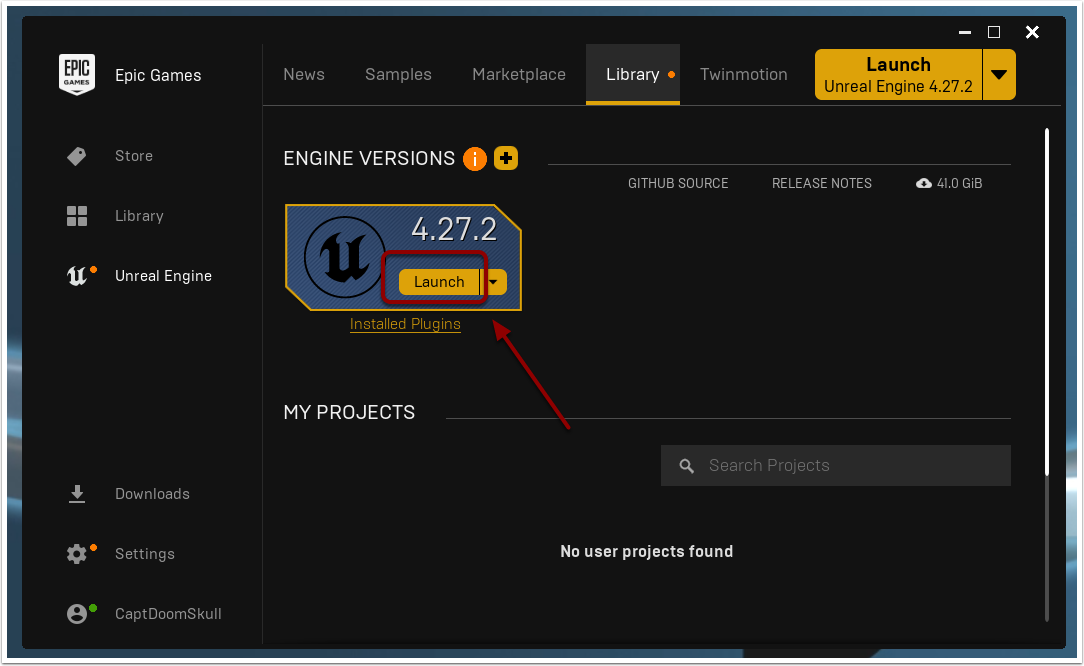This screenshot has height=666, width=1084.
Task: Click the vertical scrollbar on the right
Action: [x=1047, y=302]
